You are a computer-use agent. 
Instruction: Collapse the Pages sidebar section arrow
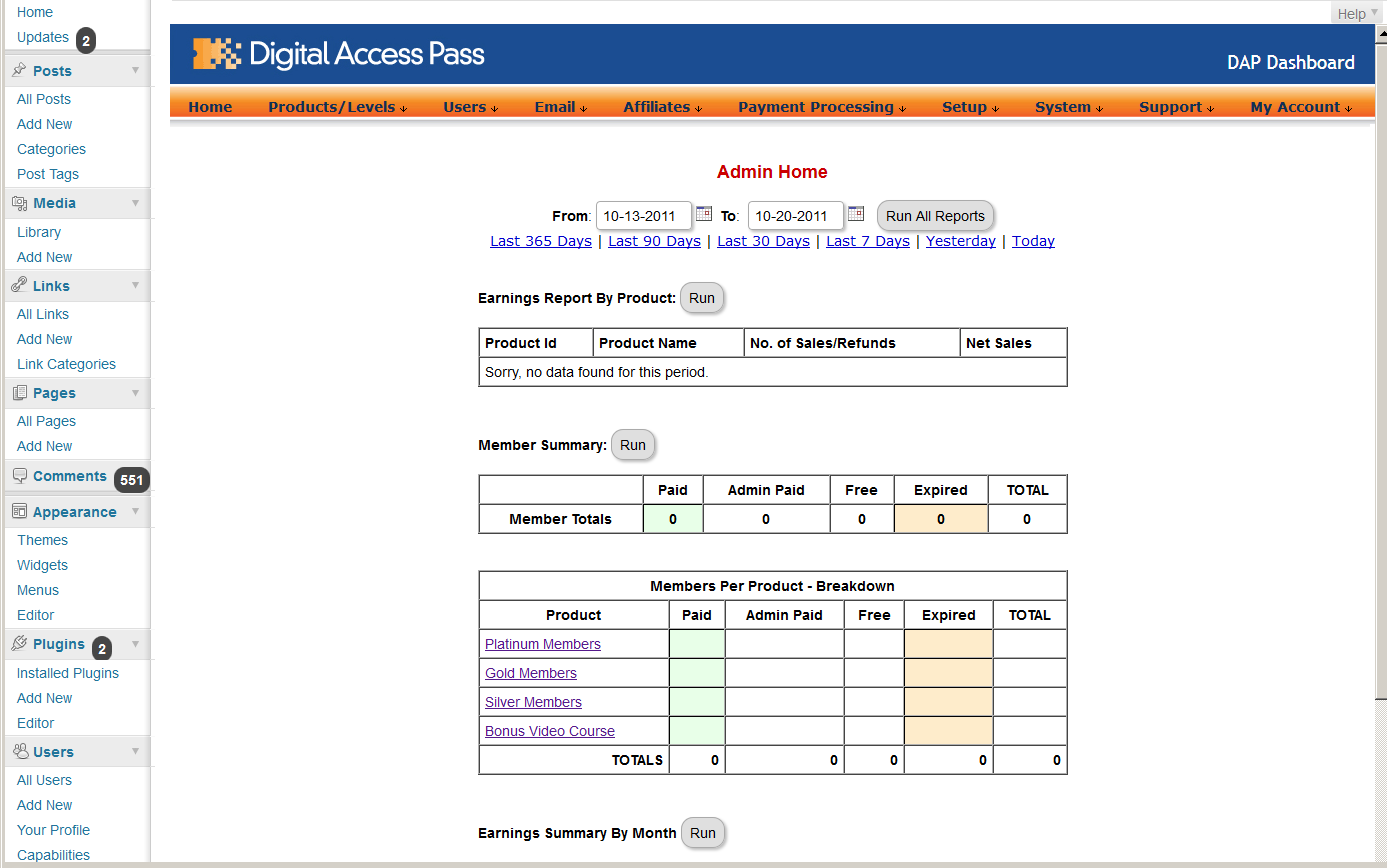[x=135, y=392]
